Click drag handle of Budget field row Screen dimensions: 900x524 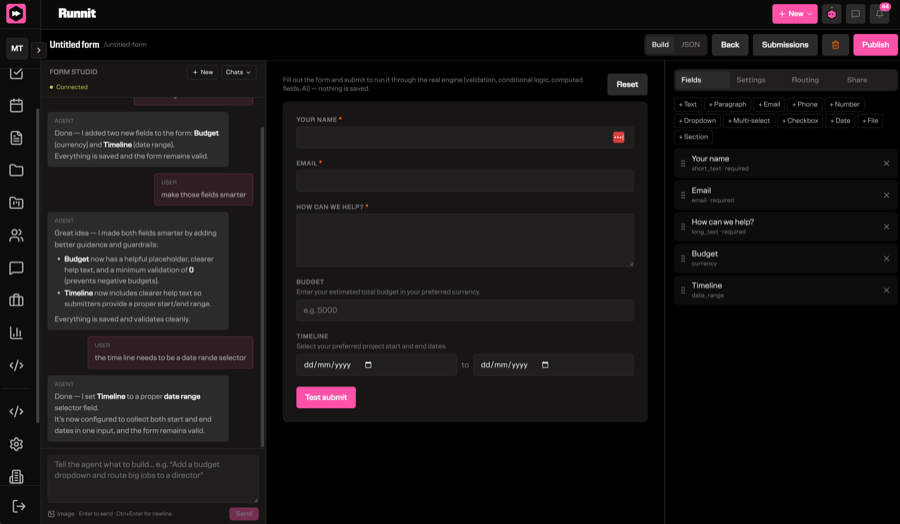click(x=682, y=258)
